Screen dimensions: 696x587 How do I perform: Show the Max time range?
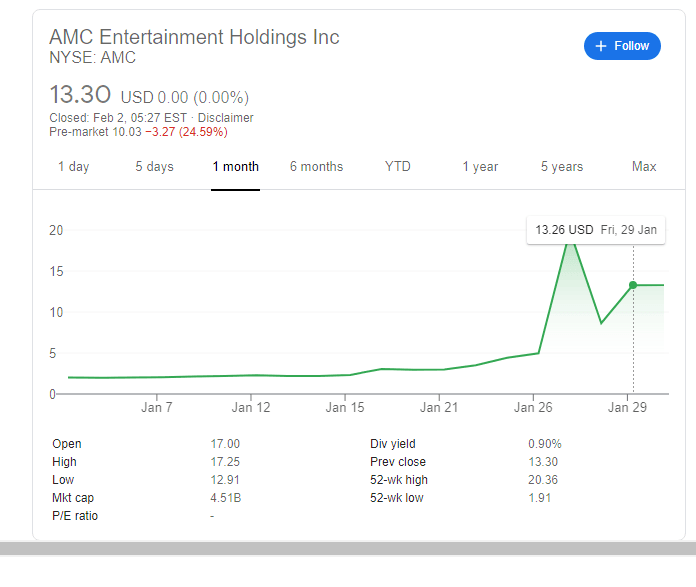click(x=644, y=167)
